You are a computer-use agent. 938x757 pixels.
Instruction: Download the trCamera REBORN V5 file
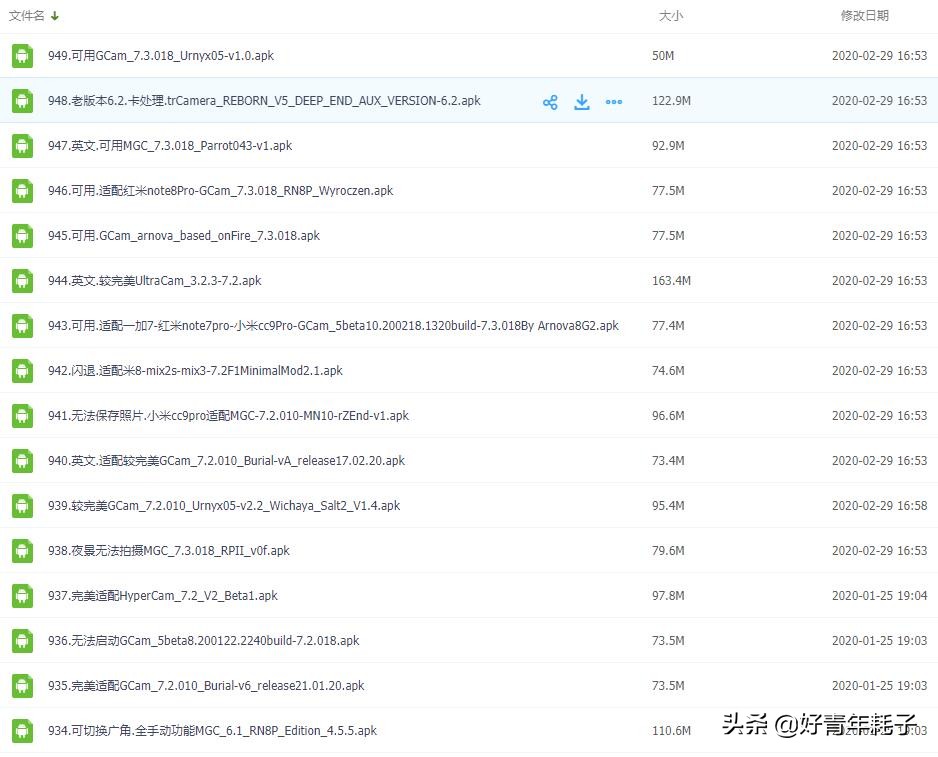coord(582,102)
